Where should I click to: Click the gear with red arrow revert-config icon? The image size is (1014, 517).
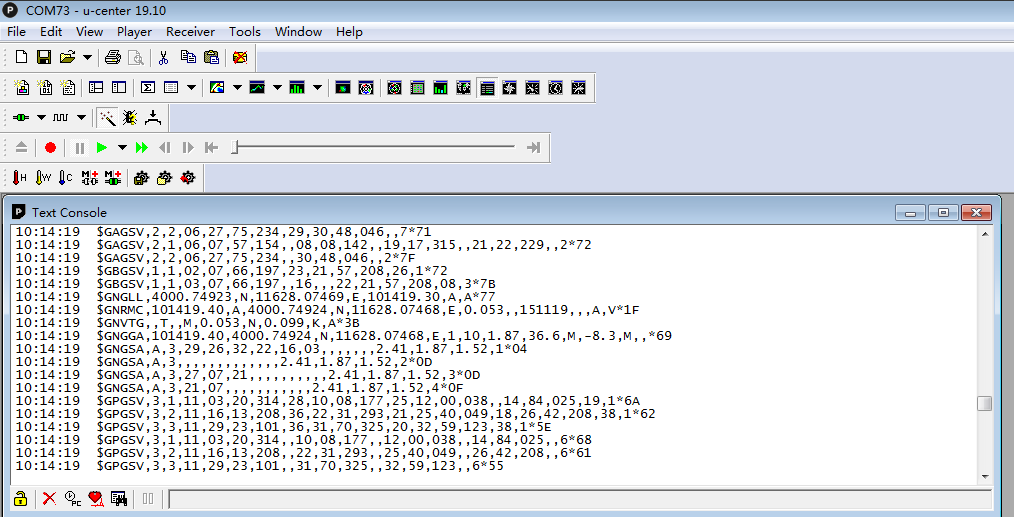pyautogui.click(x=188, y=177)
